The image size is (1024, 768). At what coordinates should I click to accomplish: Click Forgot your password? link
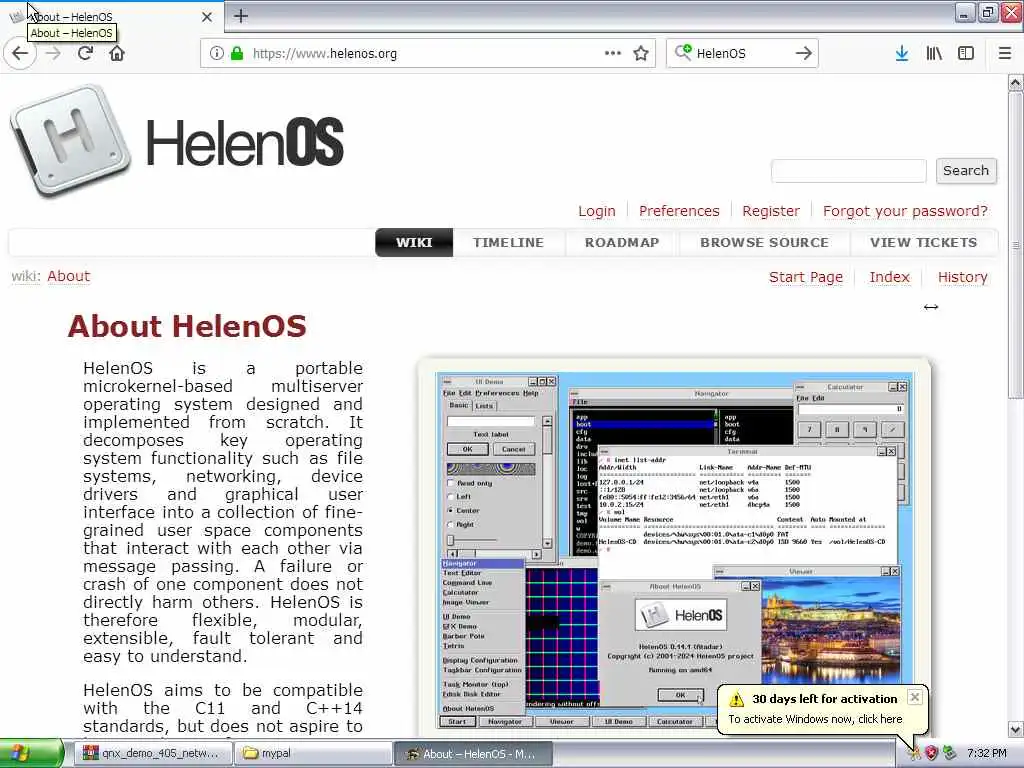click(x=905, y=211)
